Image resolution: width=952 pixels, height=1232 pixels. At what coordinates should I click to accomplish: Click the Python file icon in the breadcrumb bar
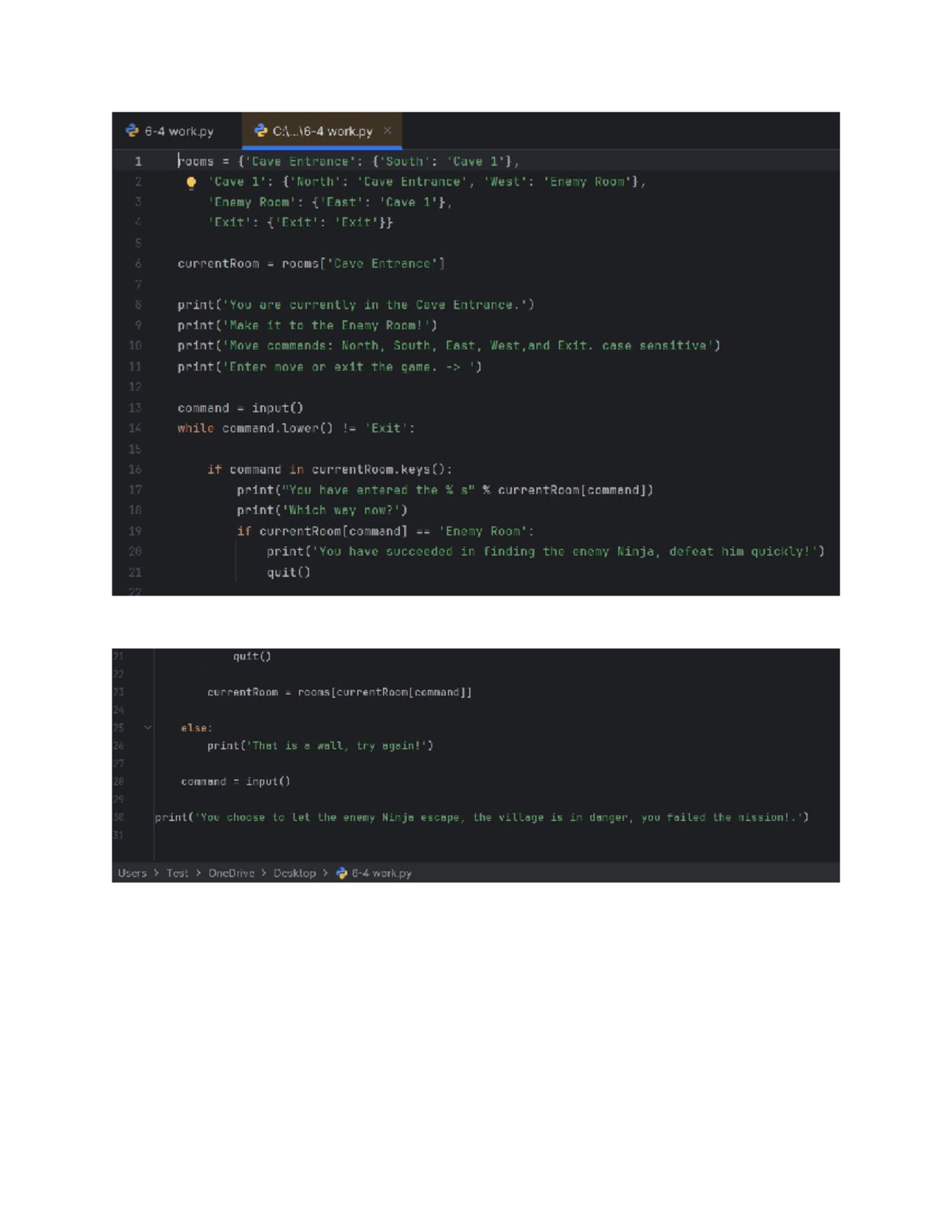coord(342,873)
